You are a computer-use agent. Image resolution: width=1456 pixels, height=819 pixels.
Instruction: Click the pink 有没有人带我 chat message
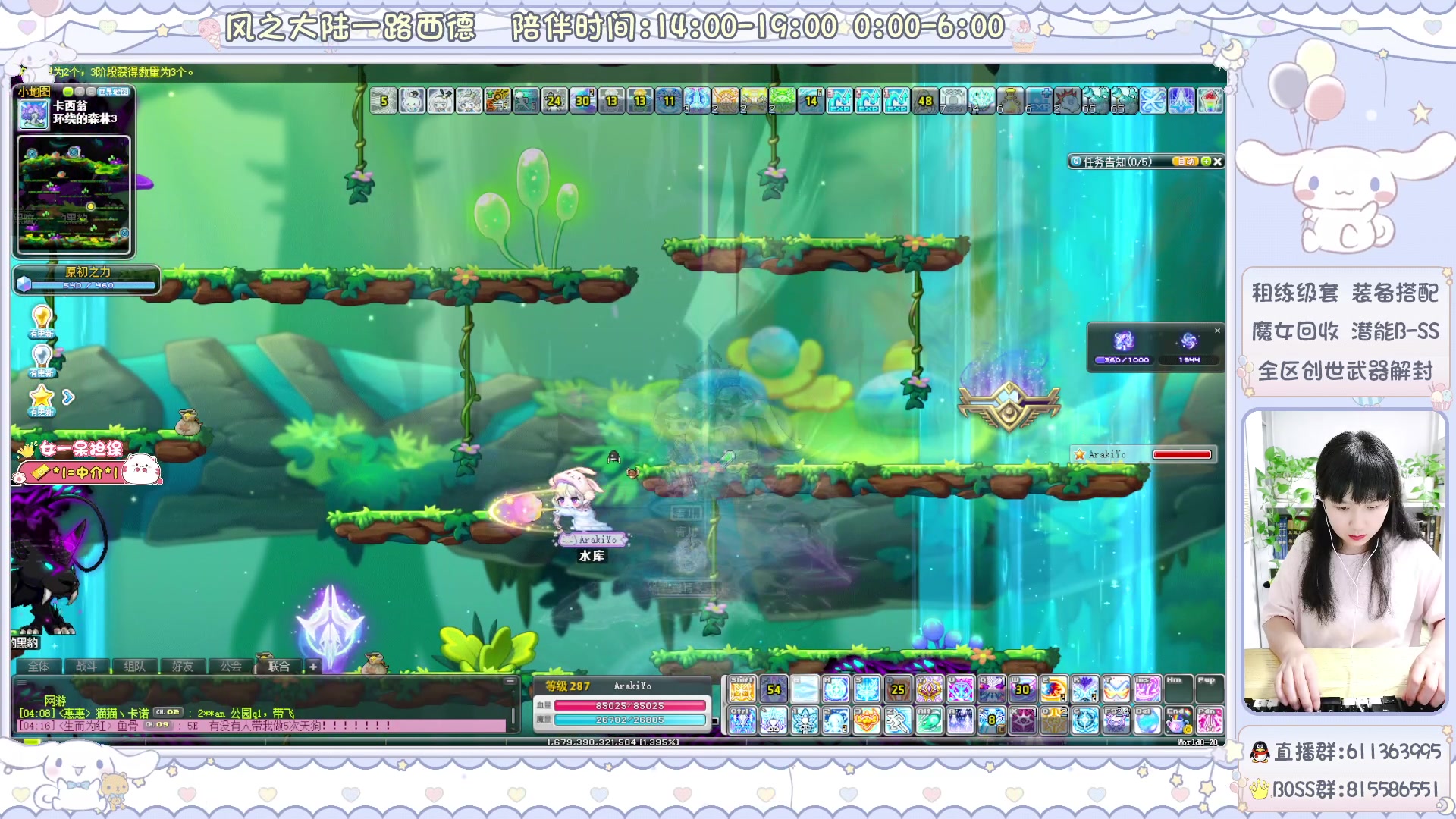pos(262,726)
